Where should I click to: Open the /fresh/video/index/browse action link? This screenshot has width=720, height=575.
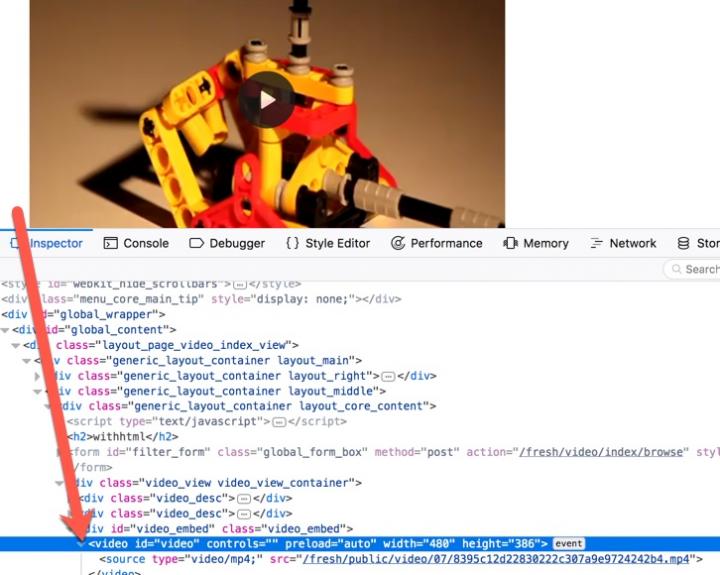point(601,452)
